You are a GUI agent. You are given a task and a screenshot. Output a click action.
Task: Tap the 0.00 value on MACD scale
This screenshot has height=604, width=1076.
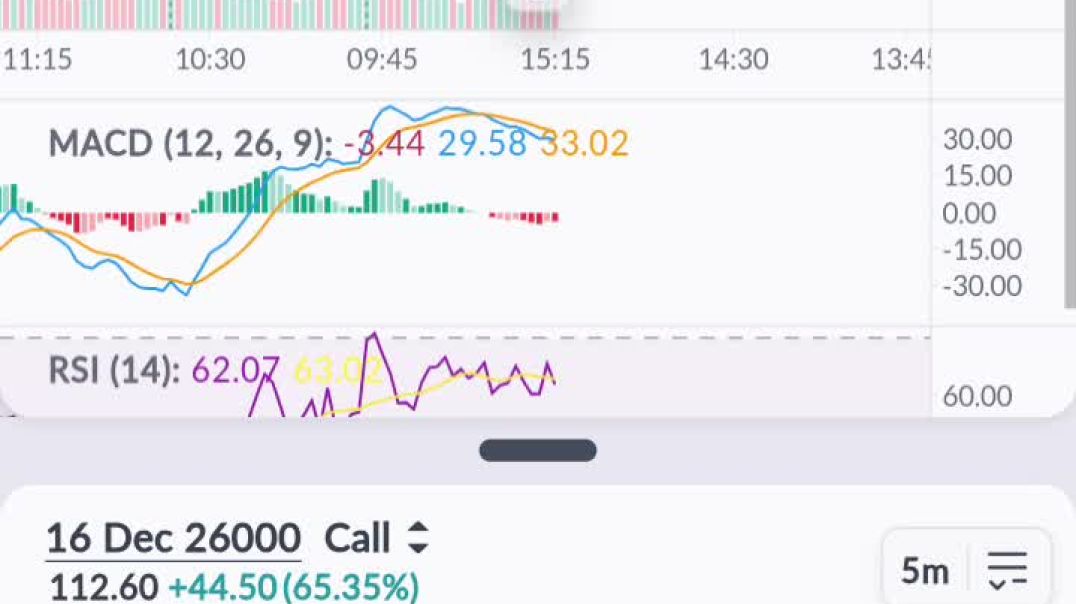pos(972,212)
